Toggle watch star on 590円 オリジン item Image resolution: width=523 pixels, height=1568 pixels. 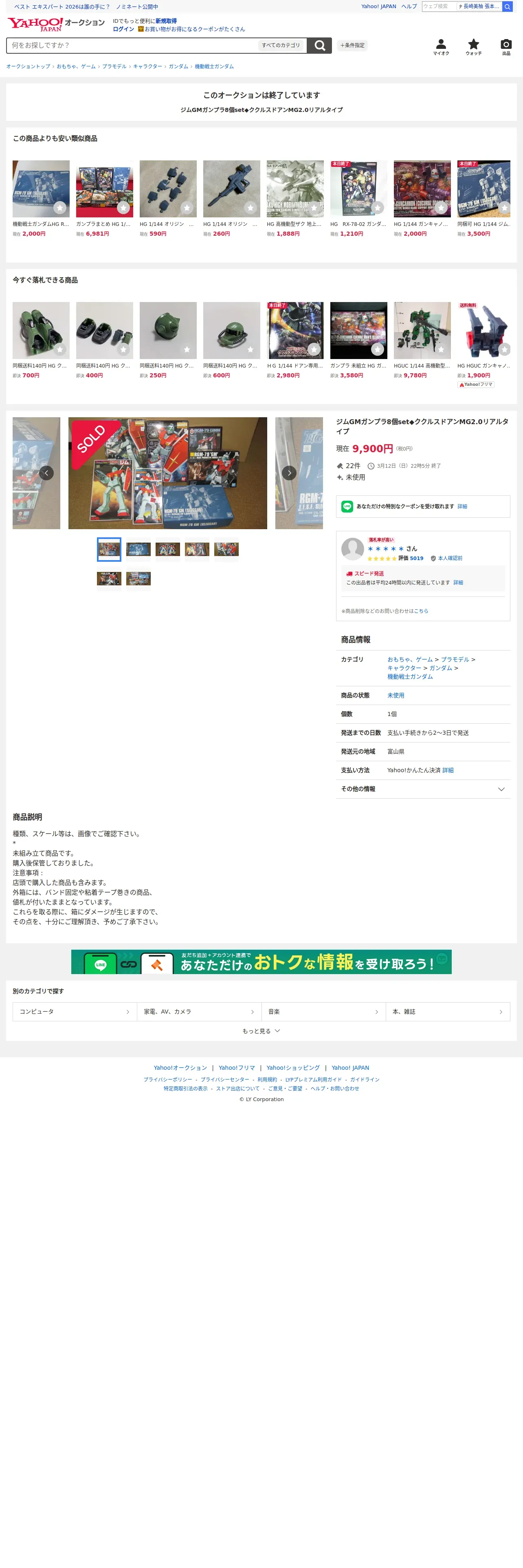(187, 208)
